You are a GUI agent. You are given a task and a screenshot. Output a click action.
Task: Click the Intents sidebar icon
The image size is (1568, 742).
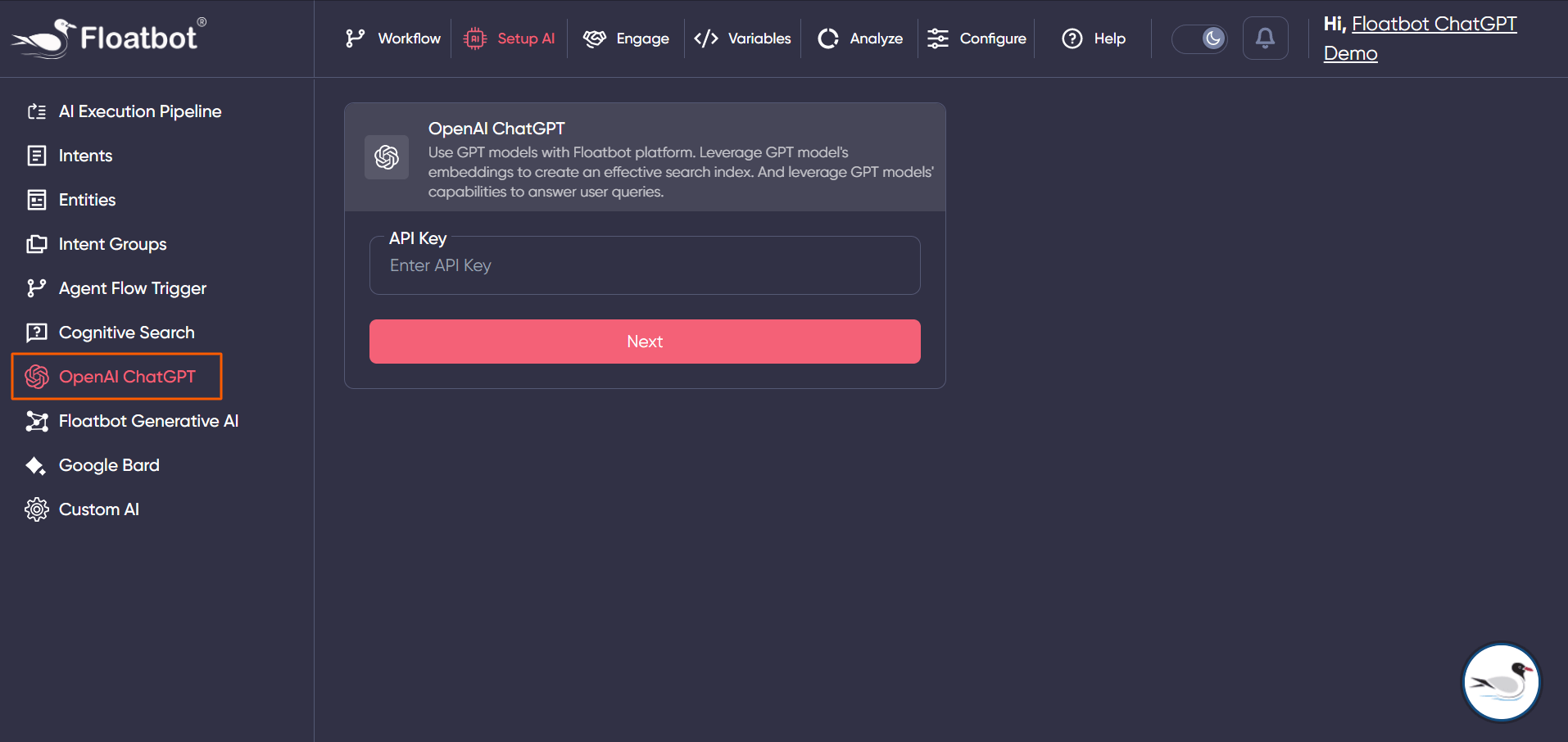point(37,156)
